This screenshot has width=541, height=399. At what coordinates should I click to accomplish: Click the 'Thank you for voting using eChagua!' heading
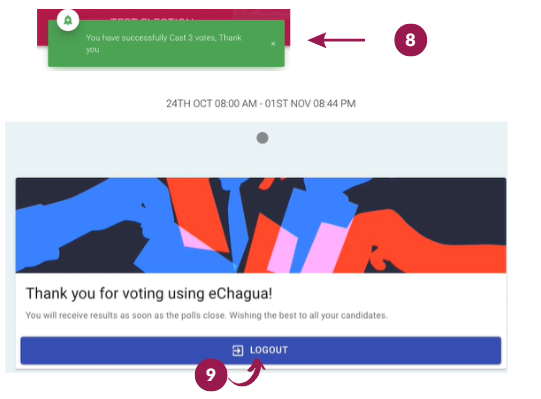(149, 294)
